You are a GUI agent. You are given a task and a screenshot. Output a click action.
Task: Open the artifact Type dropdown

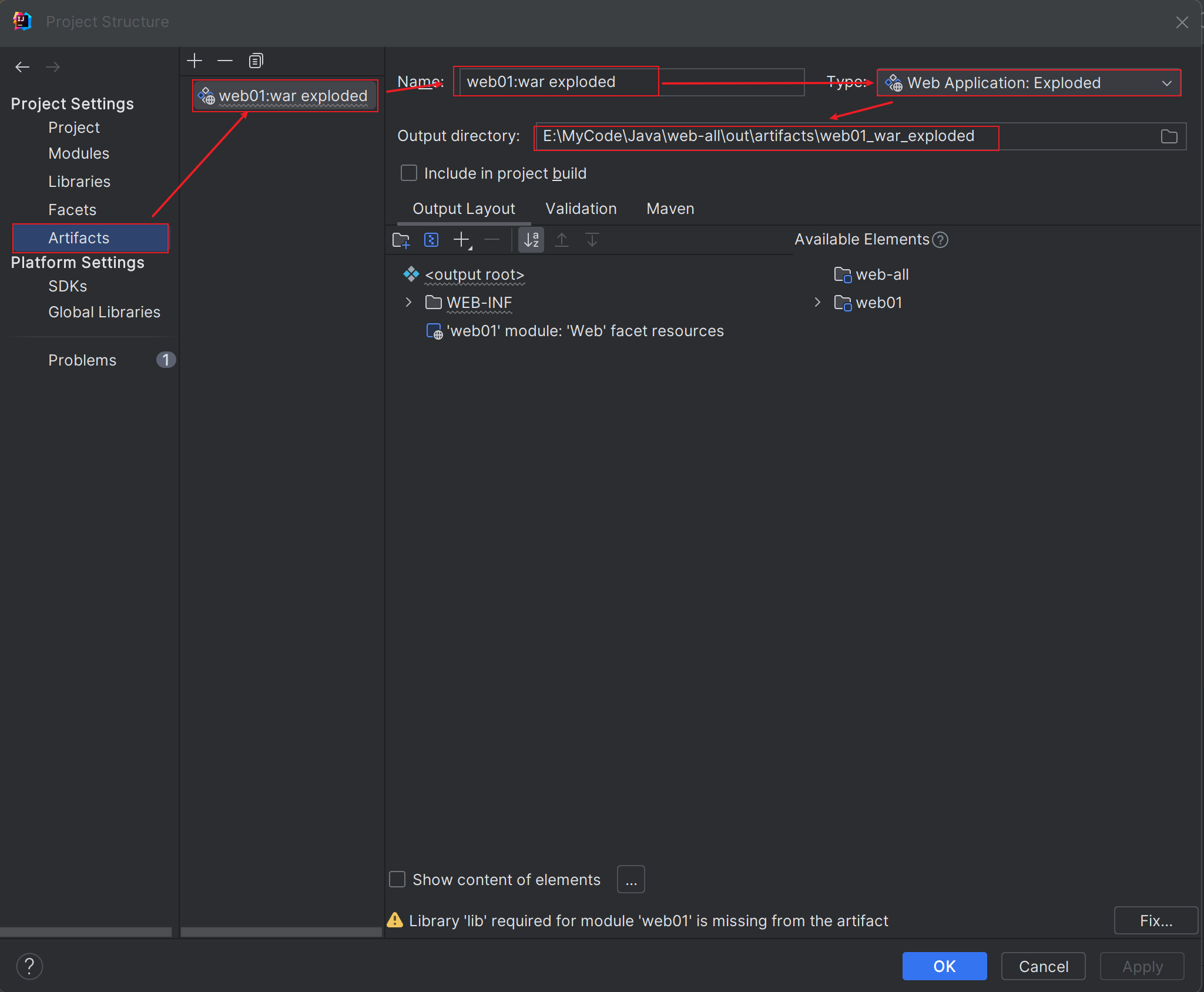click(1028, 83)
